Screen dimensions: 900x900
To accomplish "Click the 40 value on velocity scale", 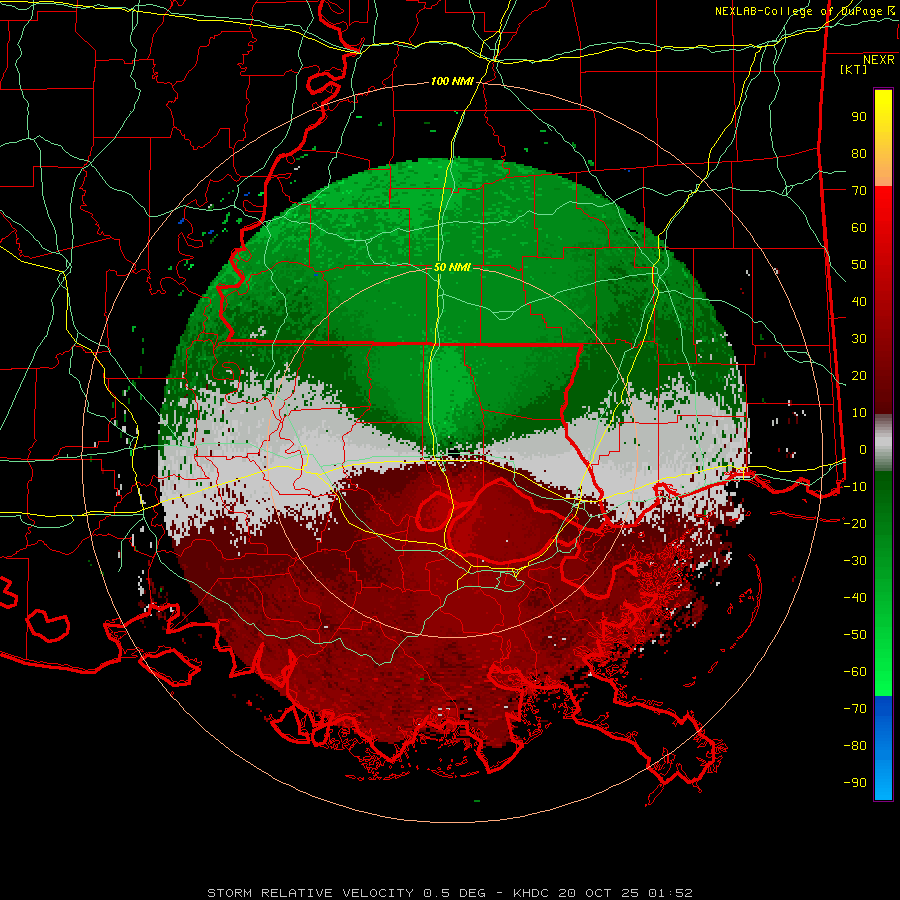I will click(x=859, y=302).
